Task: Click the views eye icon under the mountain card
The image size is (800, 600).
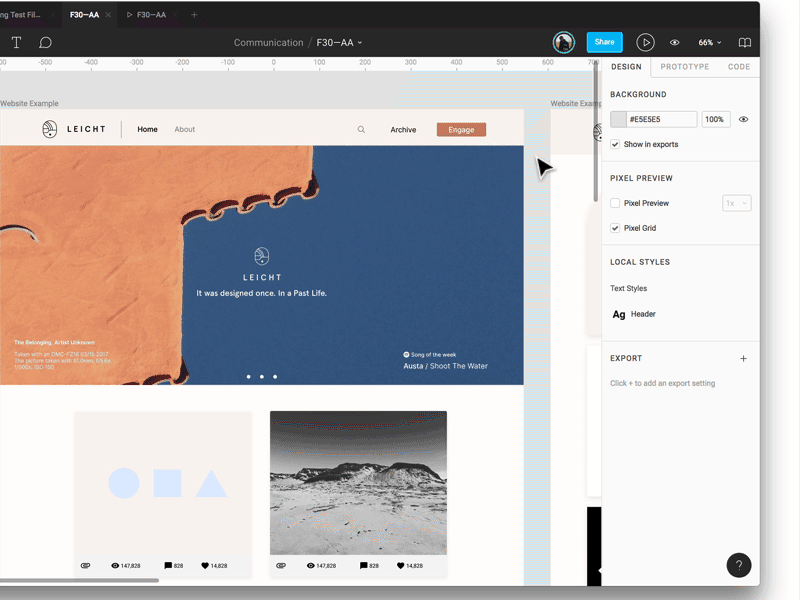Action: [x=310, y=565]
